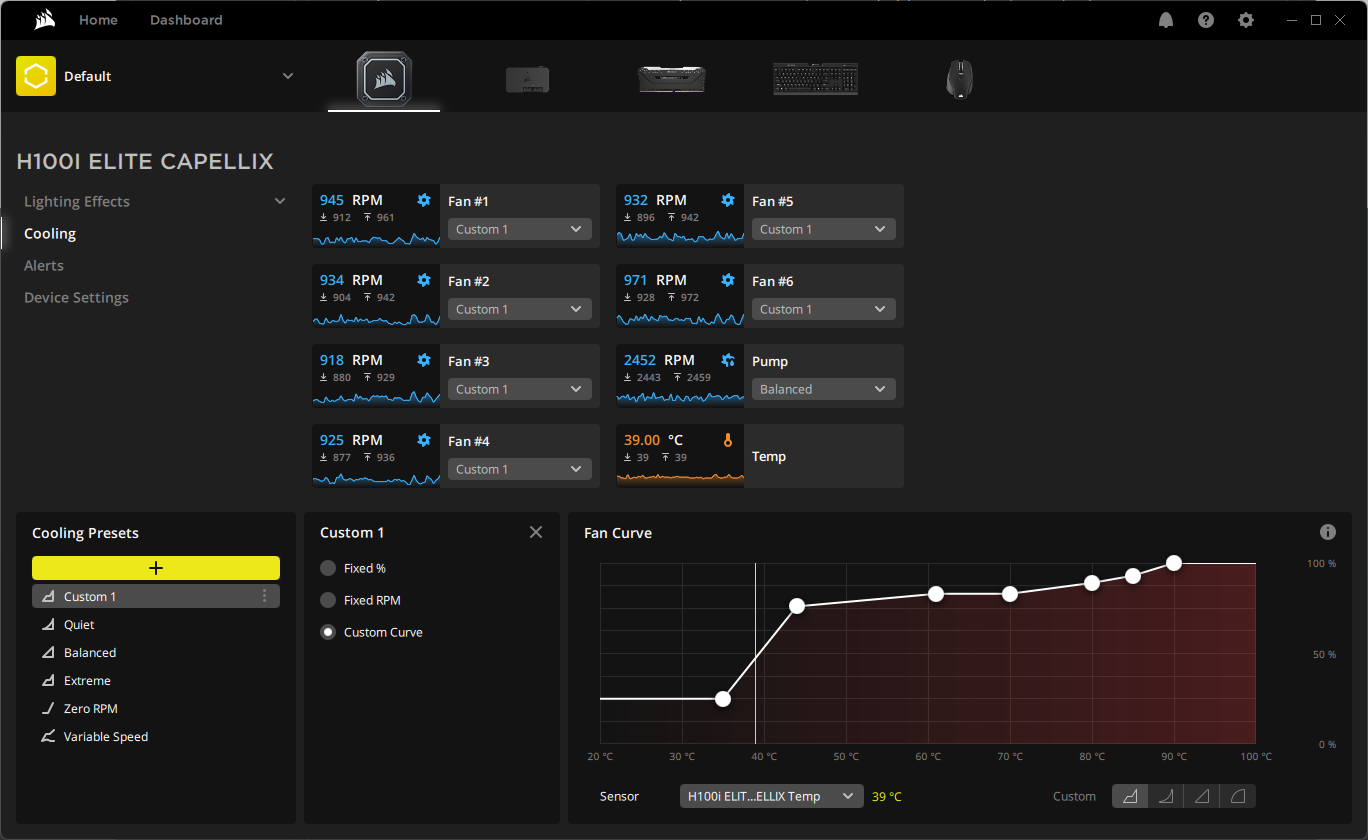This screenshot has height=840, width=1368.
Task: Click the Pump 2452 RPM graph tile
Action: pos(680,376)
